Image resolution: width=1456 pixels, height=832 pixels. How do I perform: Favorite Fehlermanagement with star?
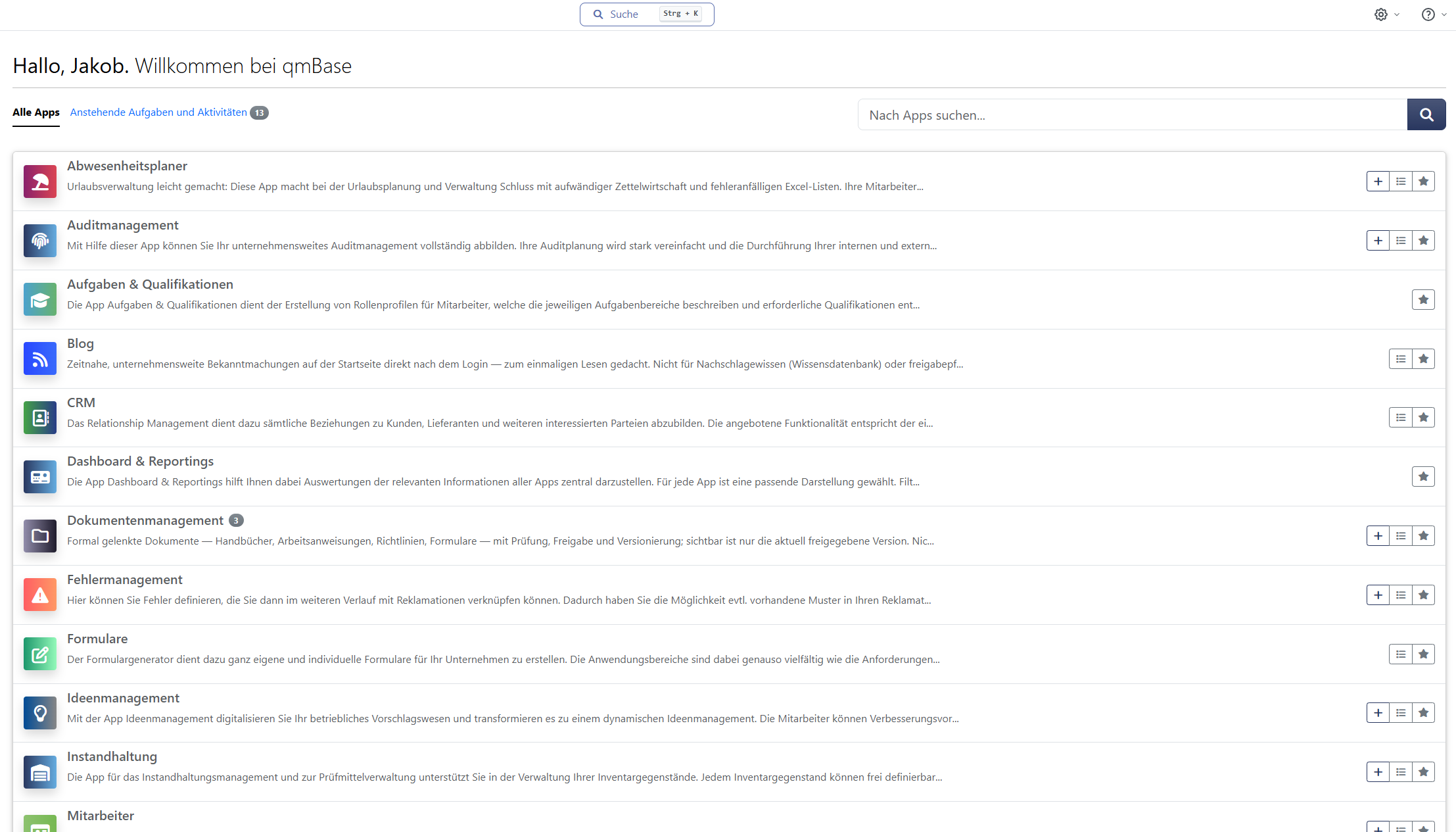point(1423,595)
